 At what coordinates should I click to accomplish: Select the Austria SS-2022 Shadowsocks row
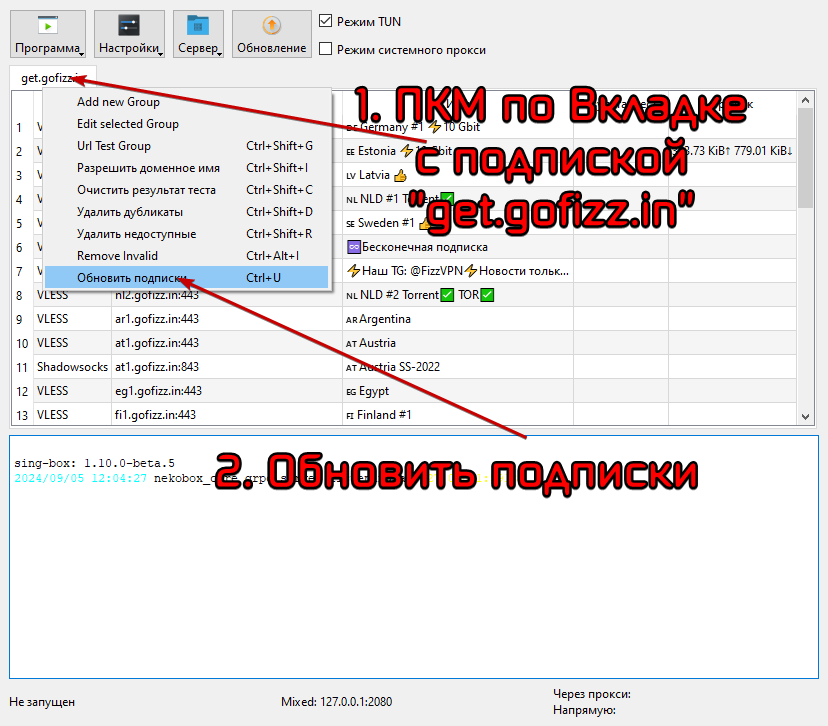400,367
